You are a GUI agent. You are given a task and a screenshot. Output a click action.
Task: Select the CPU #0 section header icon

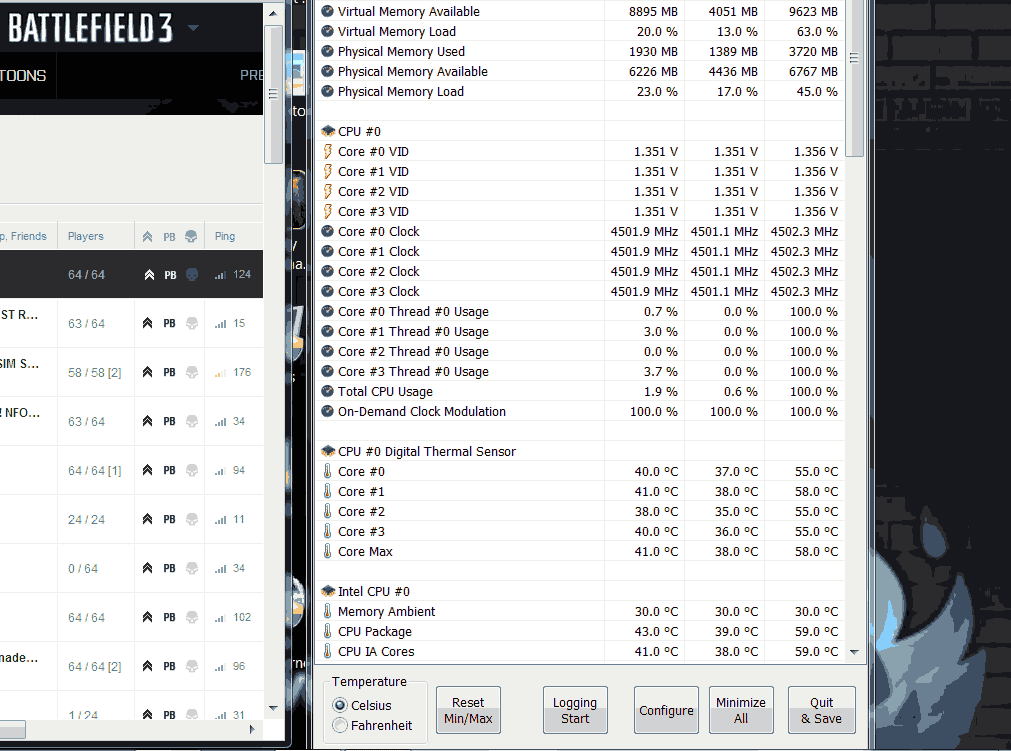328,132
